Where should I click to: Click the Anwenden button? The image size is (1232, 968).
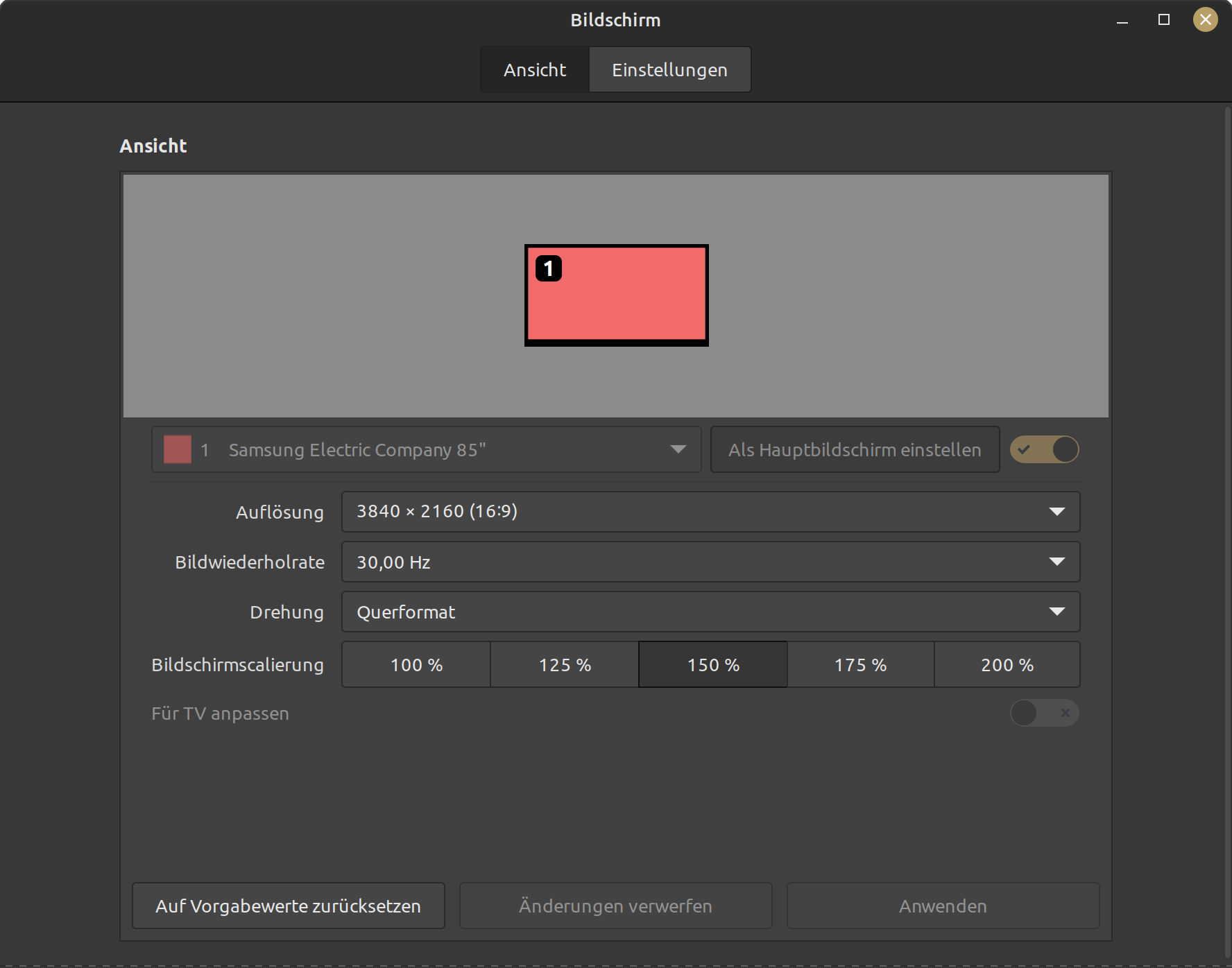pyautogui.click(x=943, y=906)
